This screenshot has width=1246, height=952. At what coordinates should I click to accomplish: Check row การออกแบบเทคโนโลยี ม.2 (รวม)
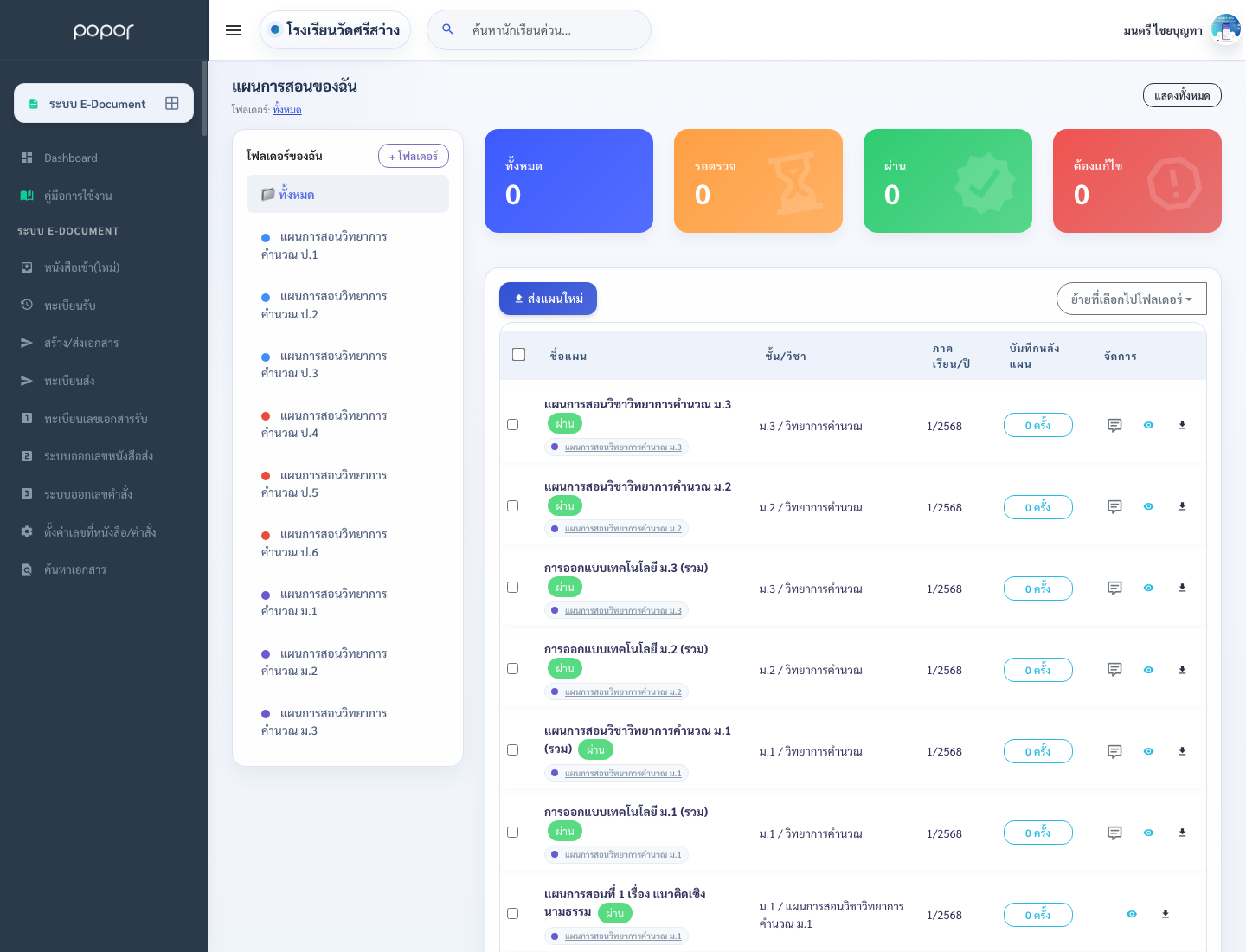click(x=513, y=668)
